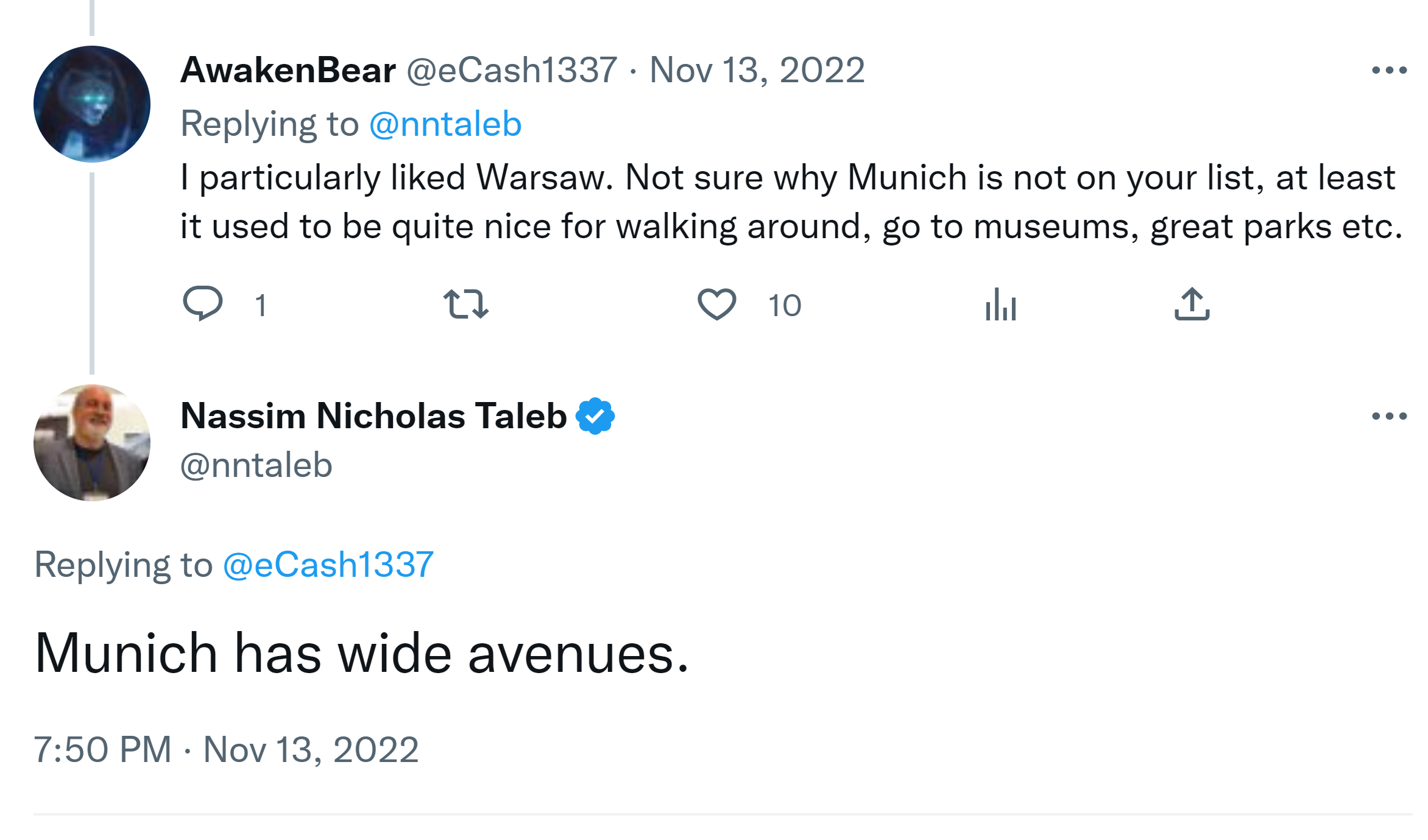1428x840 pixels.
Task: Click the @nntaleb handle under Taleb's name
Action: pyautogui.click(x=256, y=465)
